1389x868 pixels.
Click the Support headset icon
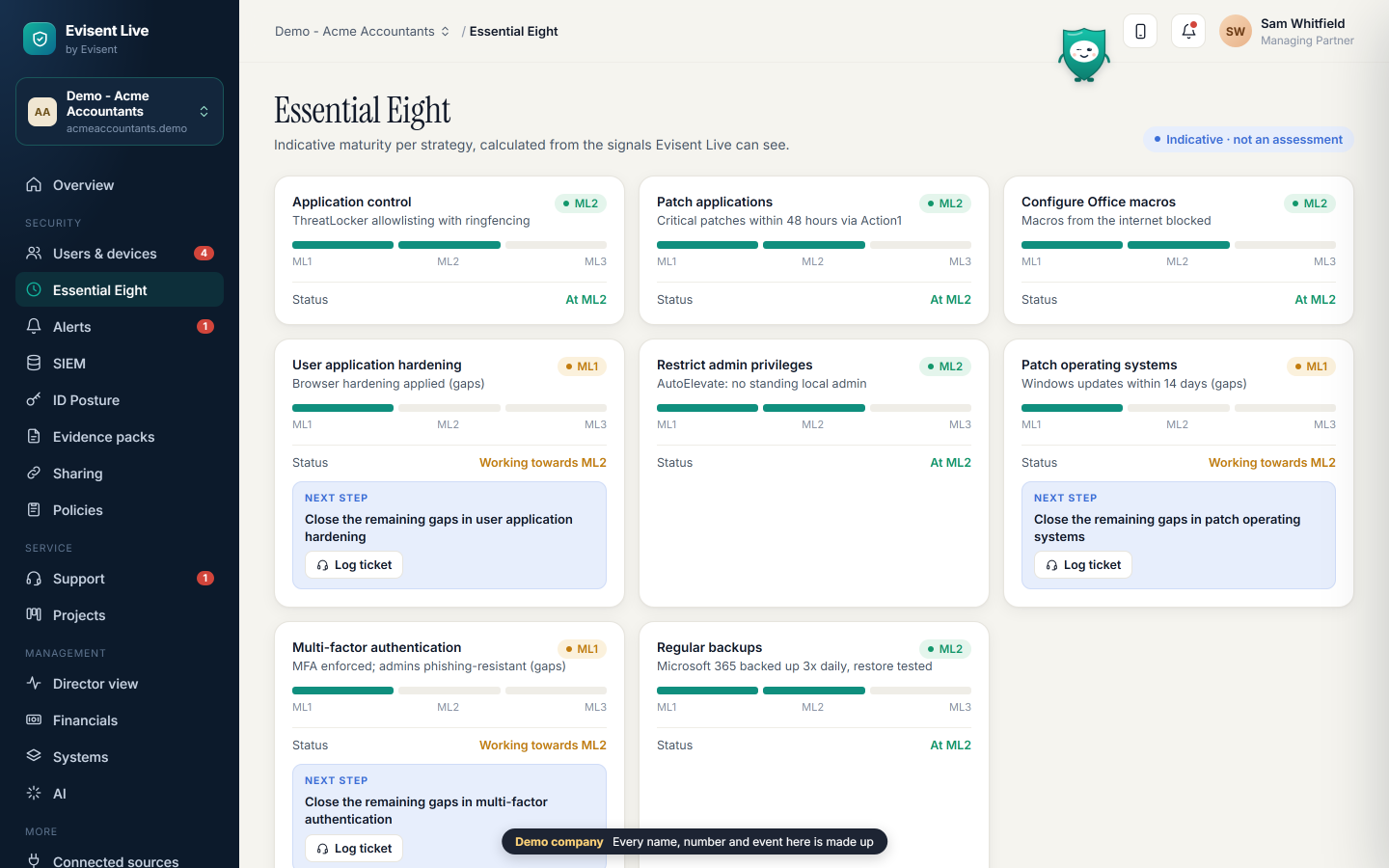[x=34, y=579]
